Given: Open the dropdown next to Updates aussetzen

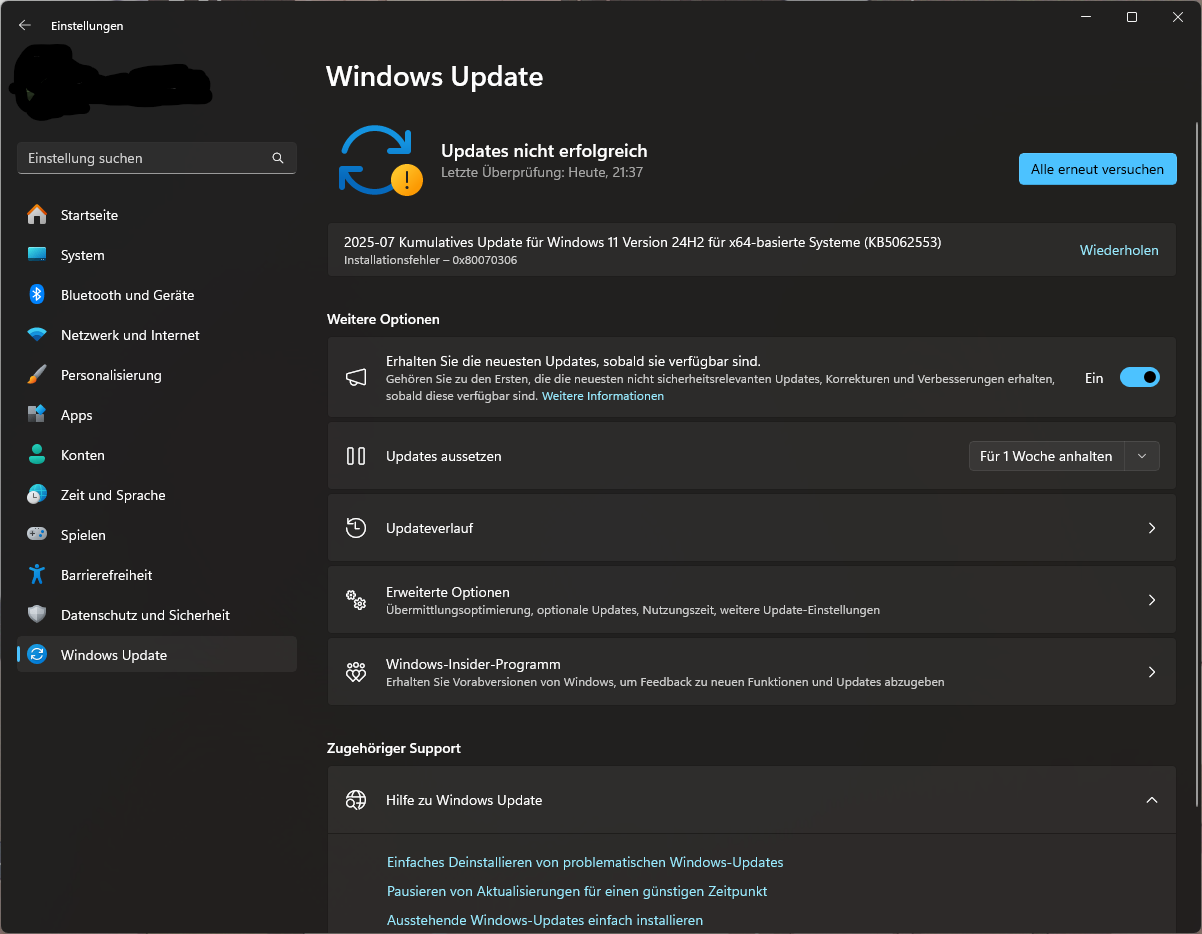Looking at the screenshot, I should (1141, 456).
